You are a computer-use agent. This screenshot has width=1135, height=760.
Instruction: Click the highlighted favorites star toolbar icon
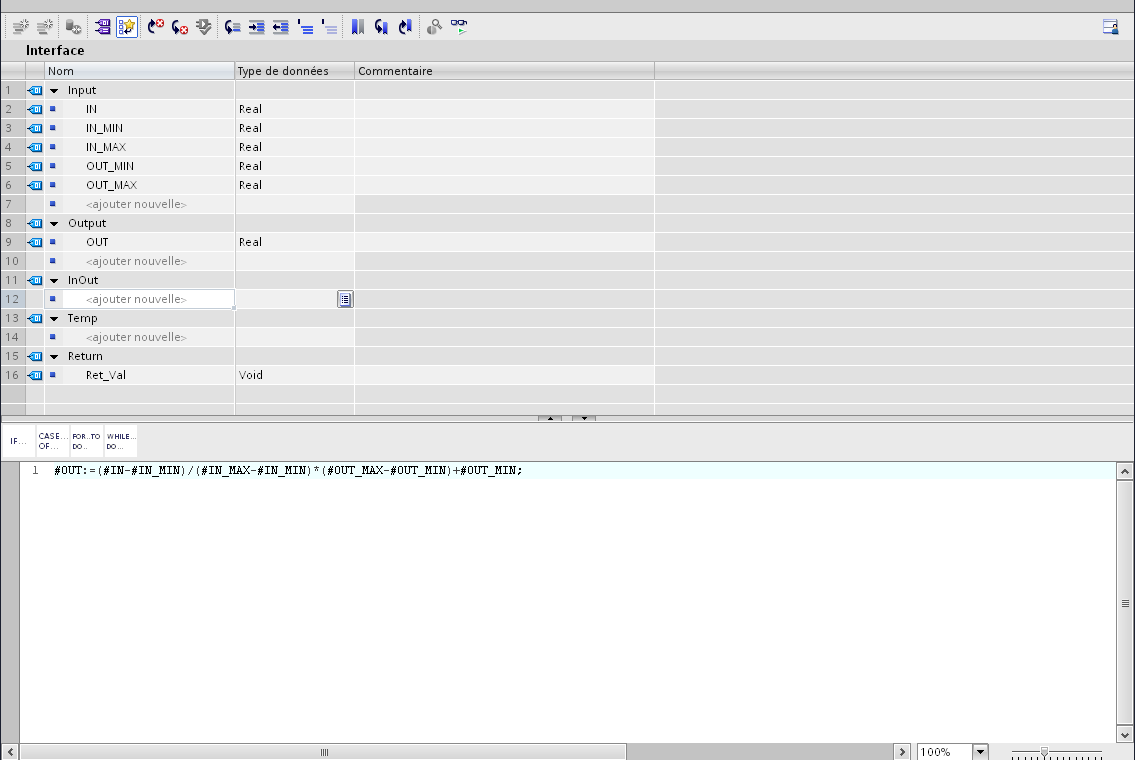click(x=127, y=27)
